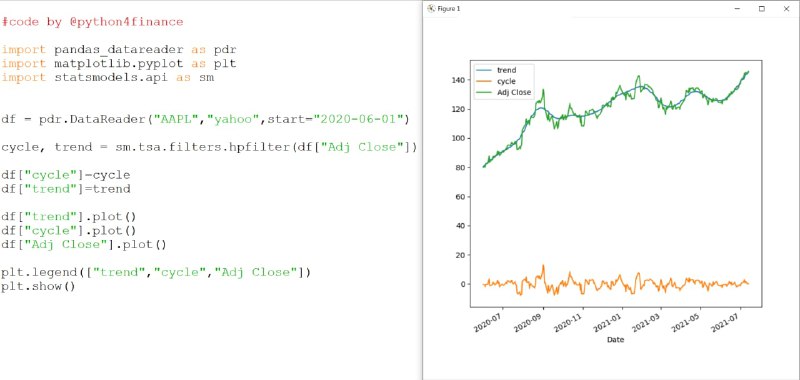Click the 0 y-axis tick label
800x380 pixels.
pyautogui.click(x=463, y=284)
